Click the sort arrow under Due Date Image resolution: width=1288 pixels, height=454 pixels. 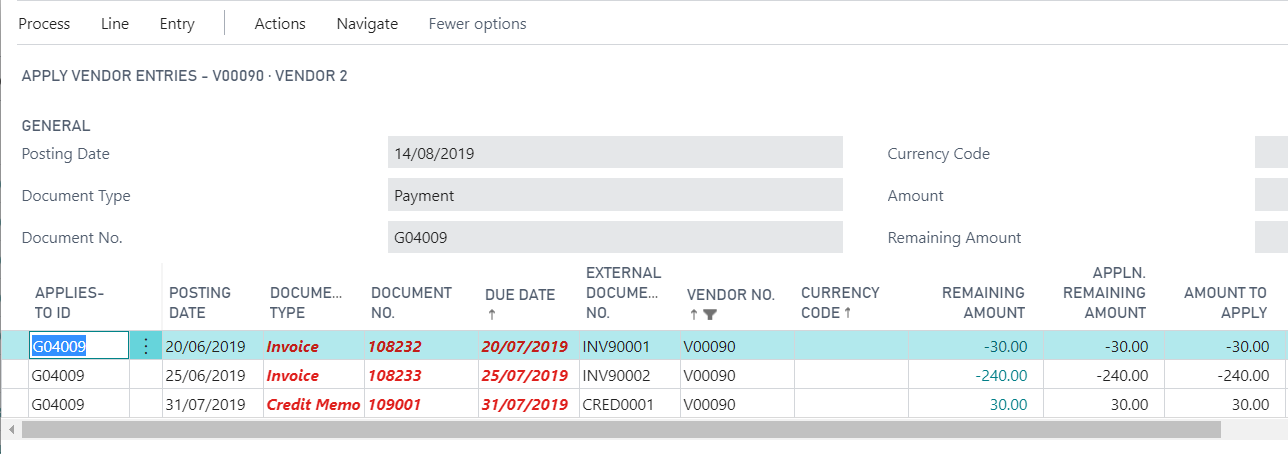[x=492, y=314]
